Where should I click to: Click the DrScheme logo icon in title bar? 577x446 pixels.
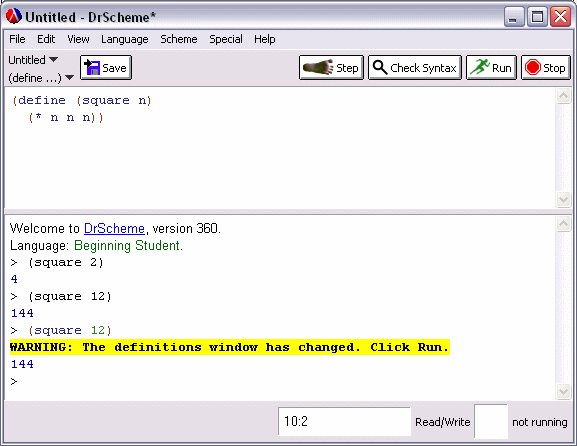tap(14, 17)
